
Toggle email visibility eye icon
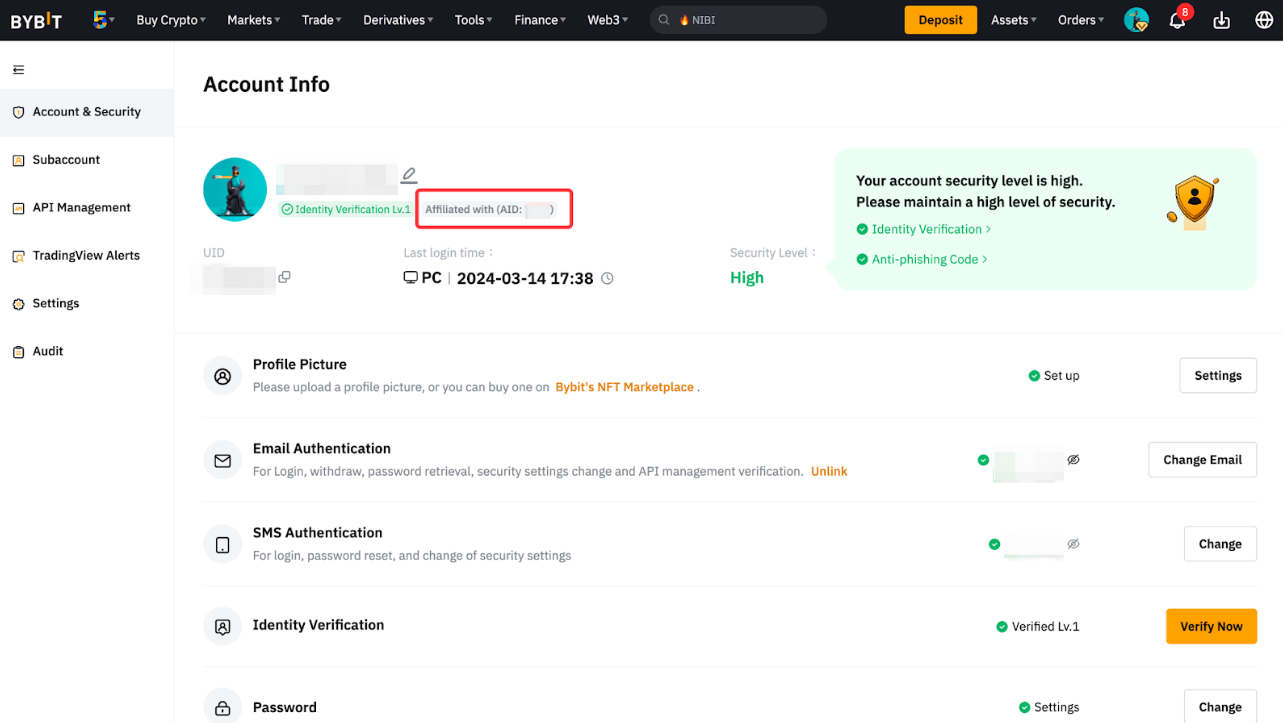(1073, 460)
